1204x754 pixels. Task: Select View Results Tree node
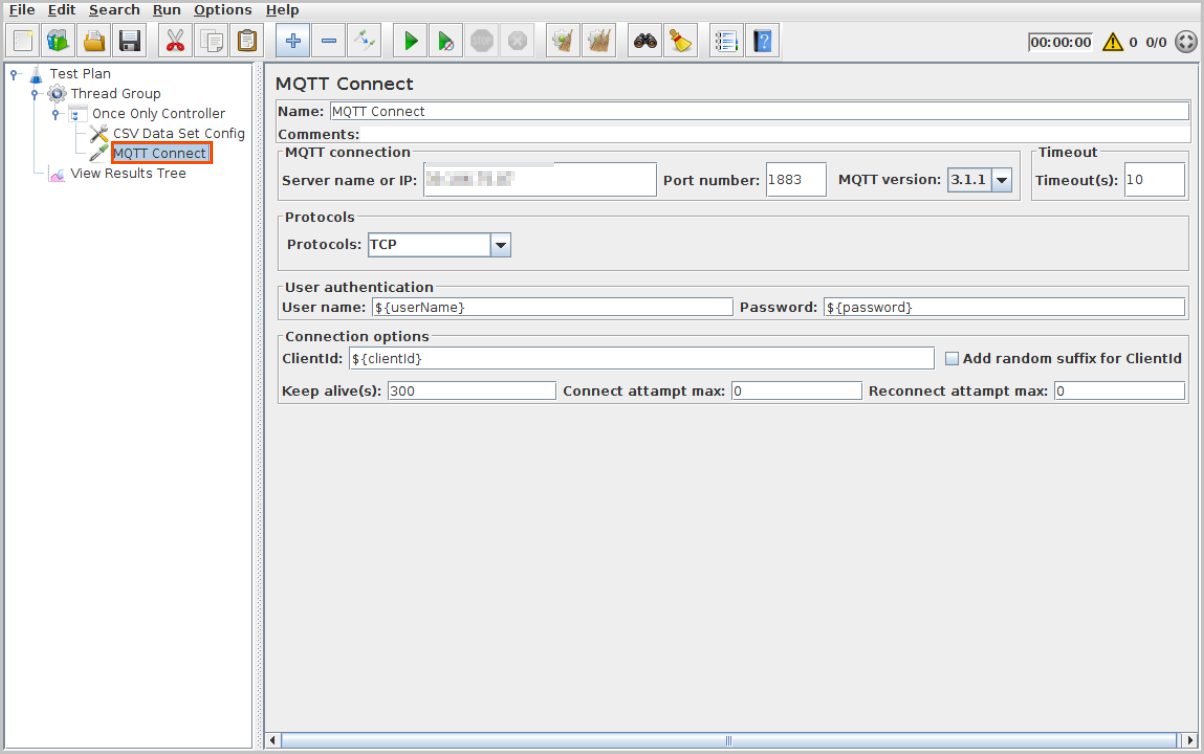(x=128, y=173)
